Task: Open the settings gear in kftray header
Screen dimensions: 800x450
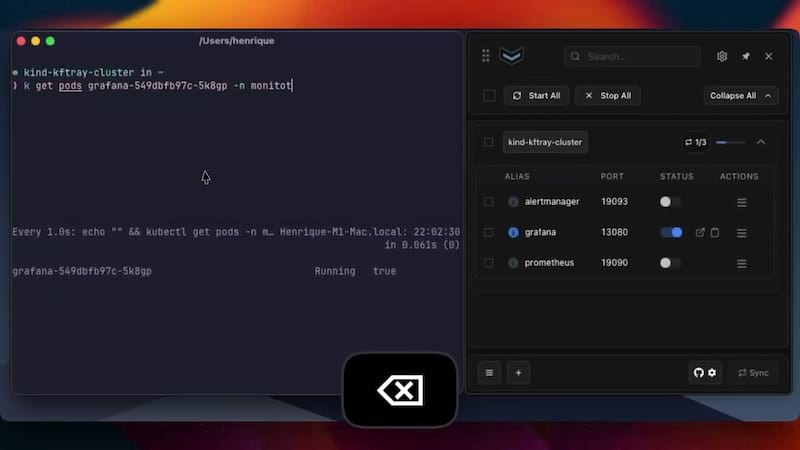Action: tap(721, 56)
